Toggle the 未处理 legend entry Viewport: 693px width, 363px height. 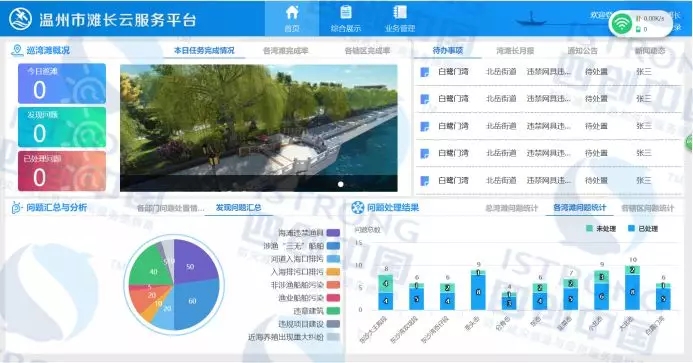point(601,229)
